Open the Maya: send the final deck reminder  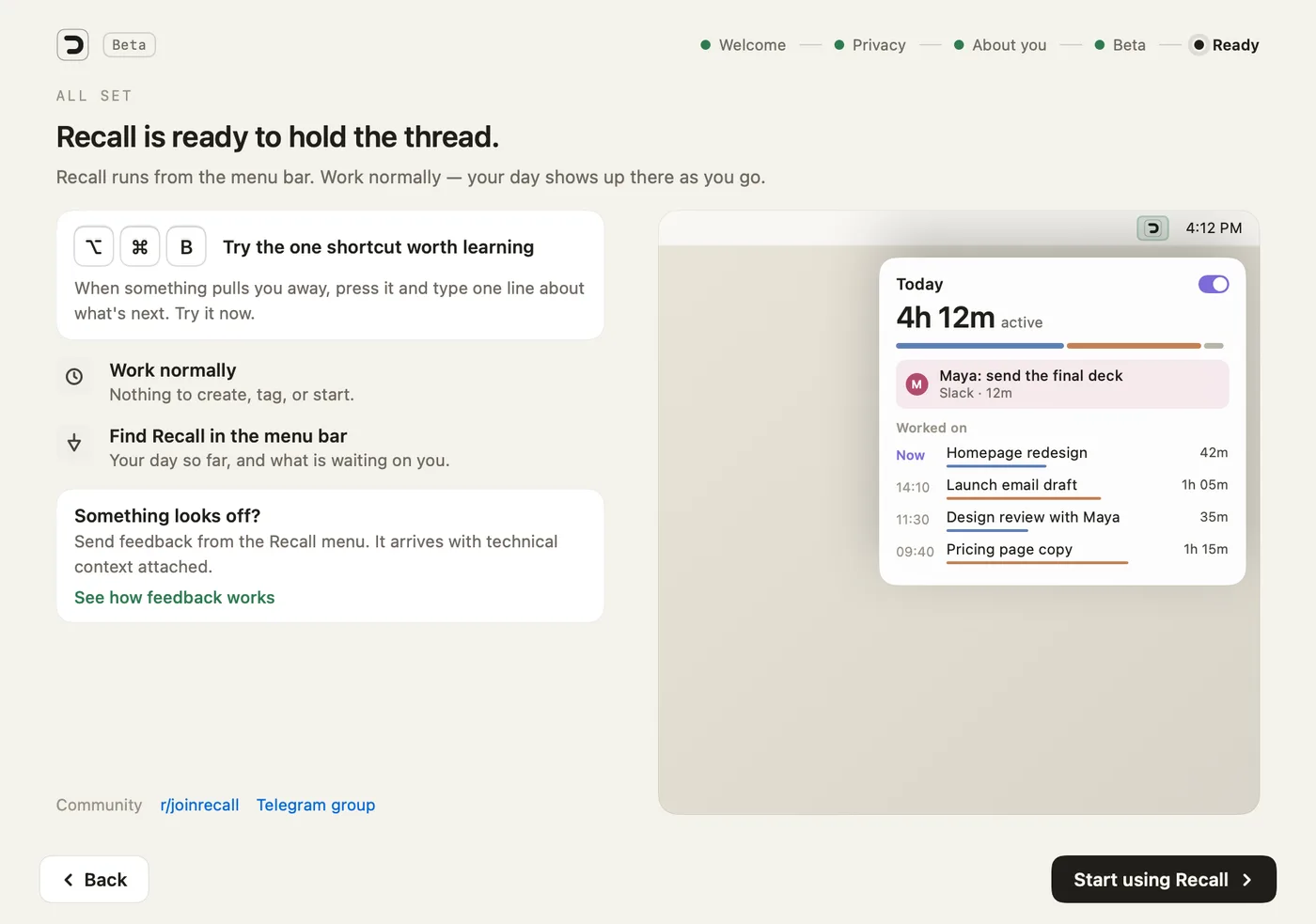[1062, 384]
